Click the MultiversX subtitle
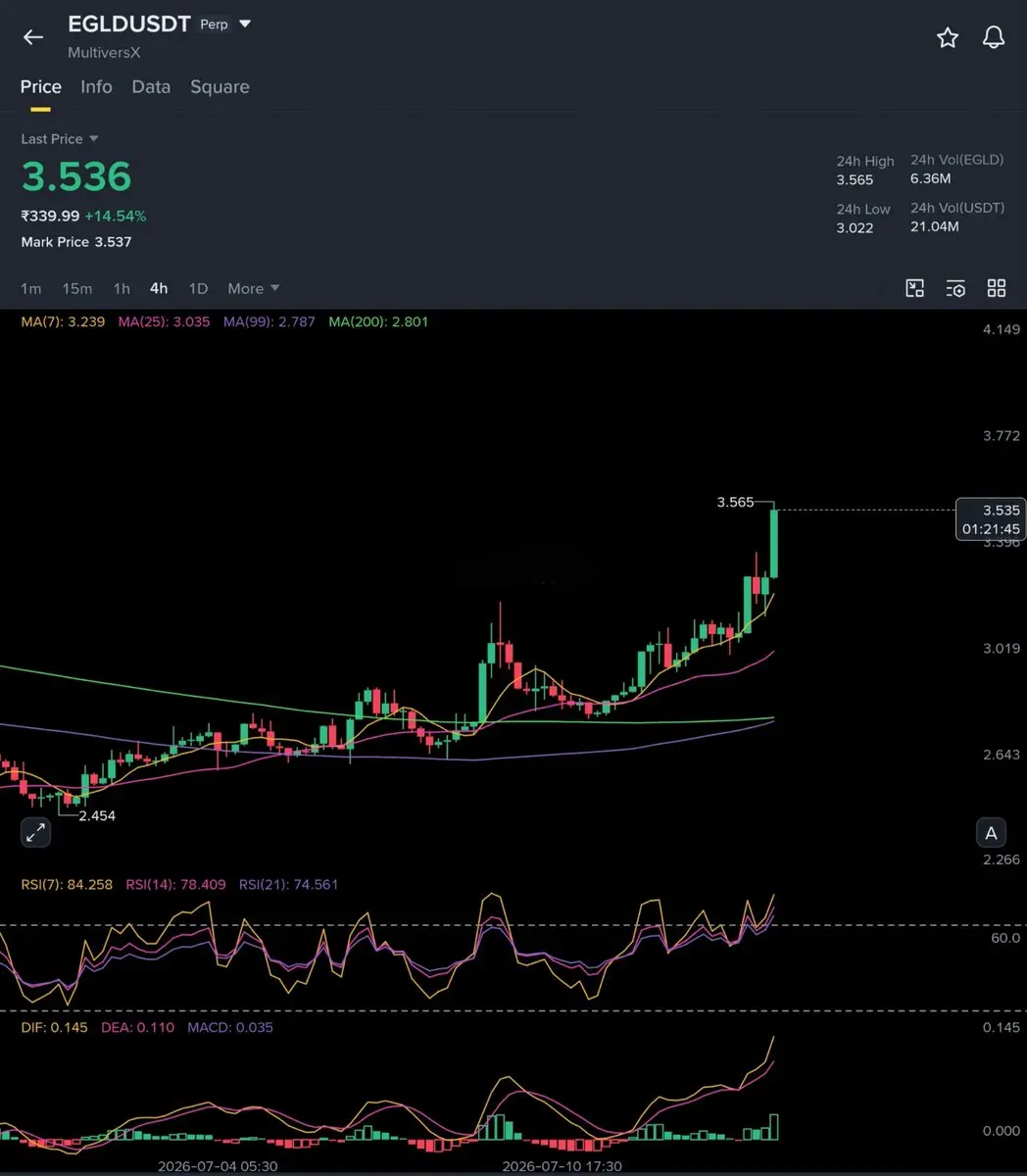Screen dimensions: 1027x1176 (104, 52)
